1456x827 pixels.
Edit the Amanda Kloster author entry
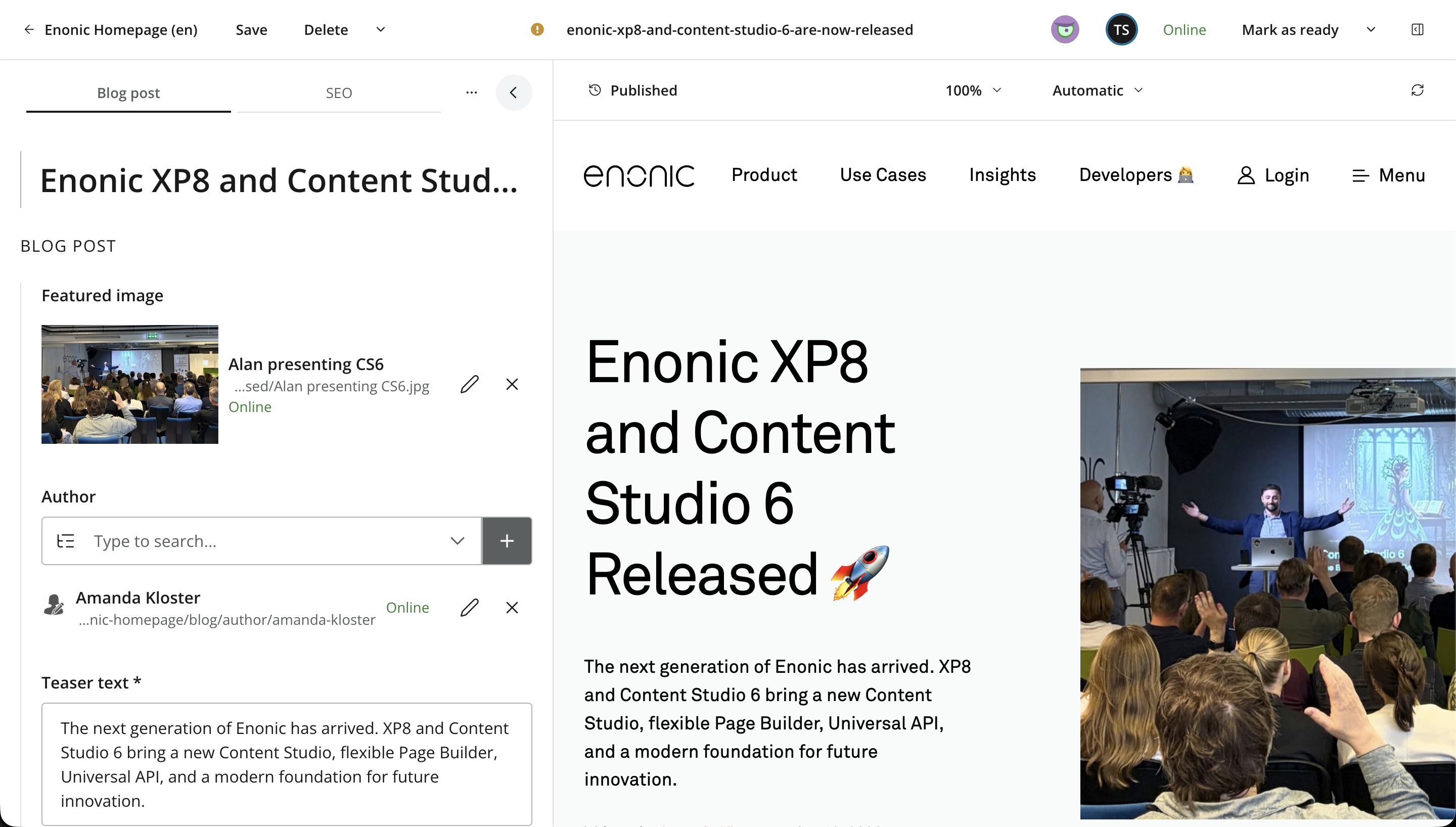469,608
